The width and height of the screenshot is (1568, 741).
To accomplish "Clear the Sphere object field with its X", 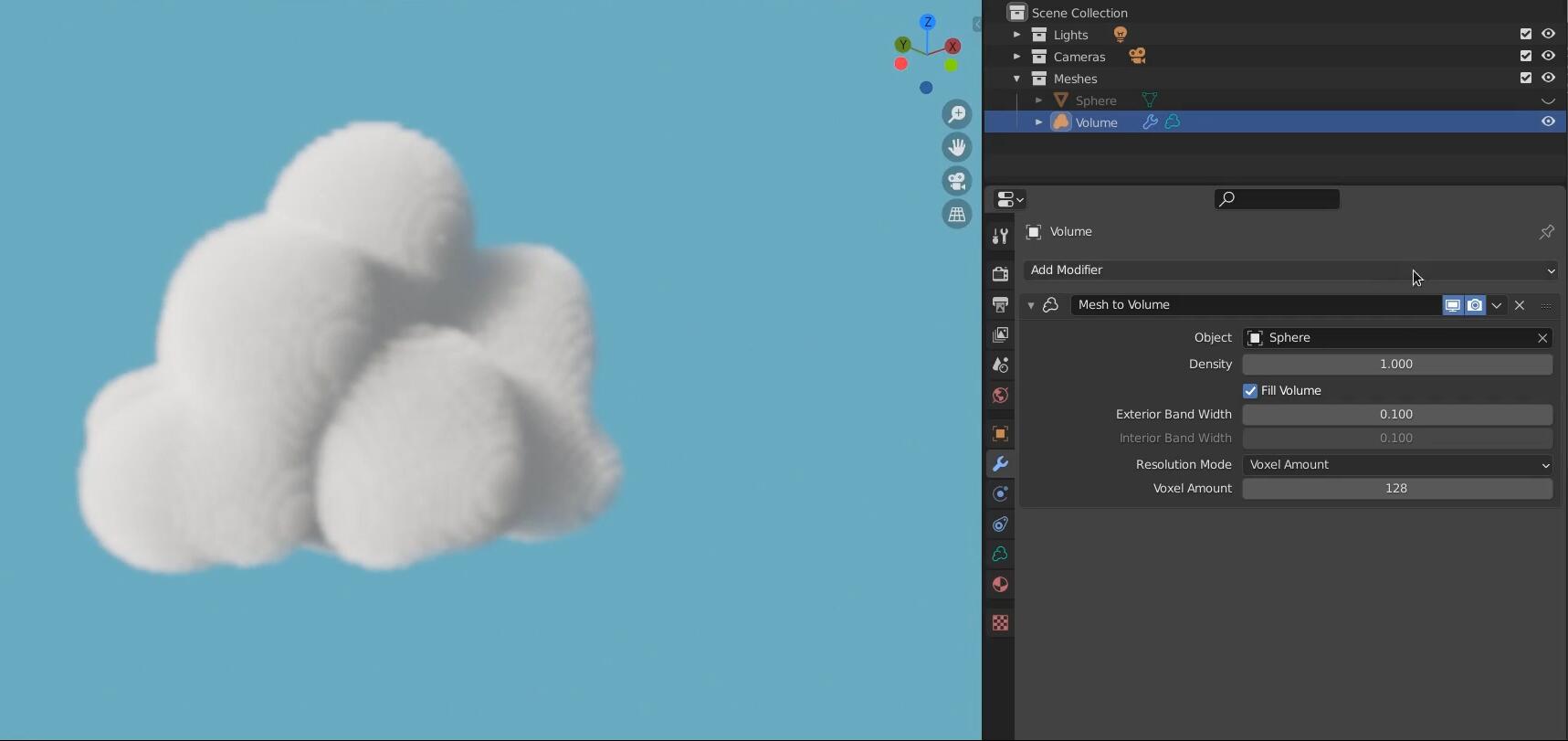I will point(1542,338).
